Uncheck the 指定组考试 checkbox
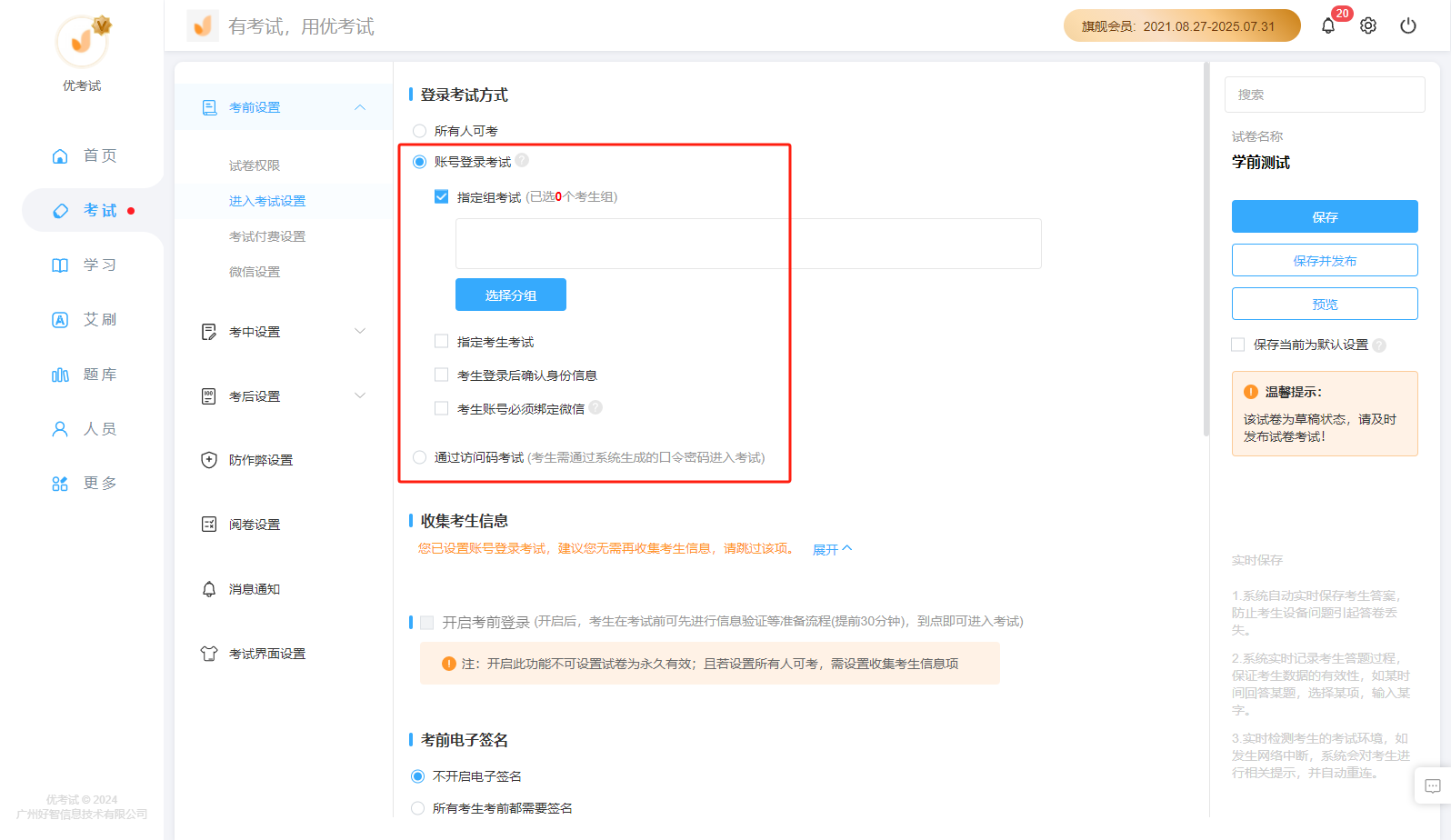 pos(442,196)
